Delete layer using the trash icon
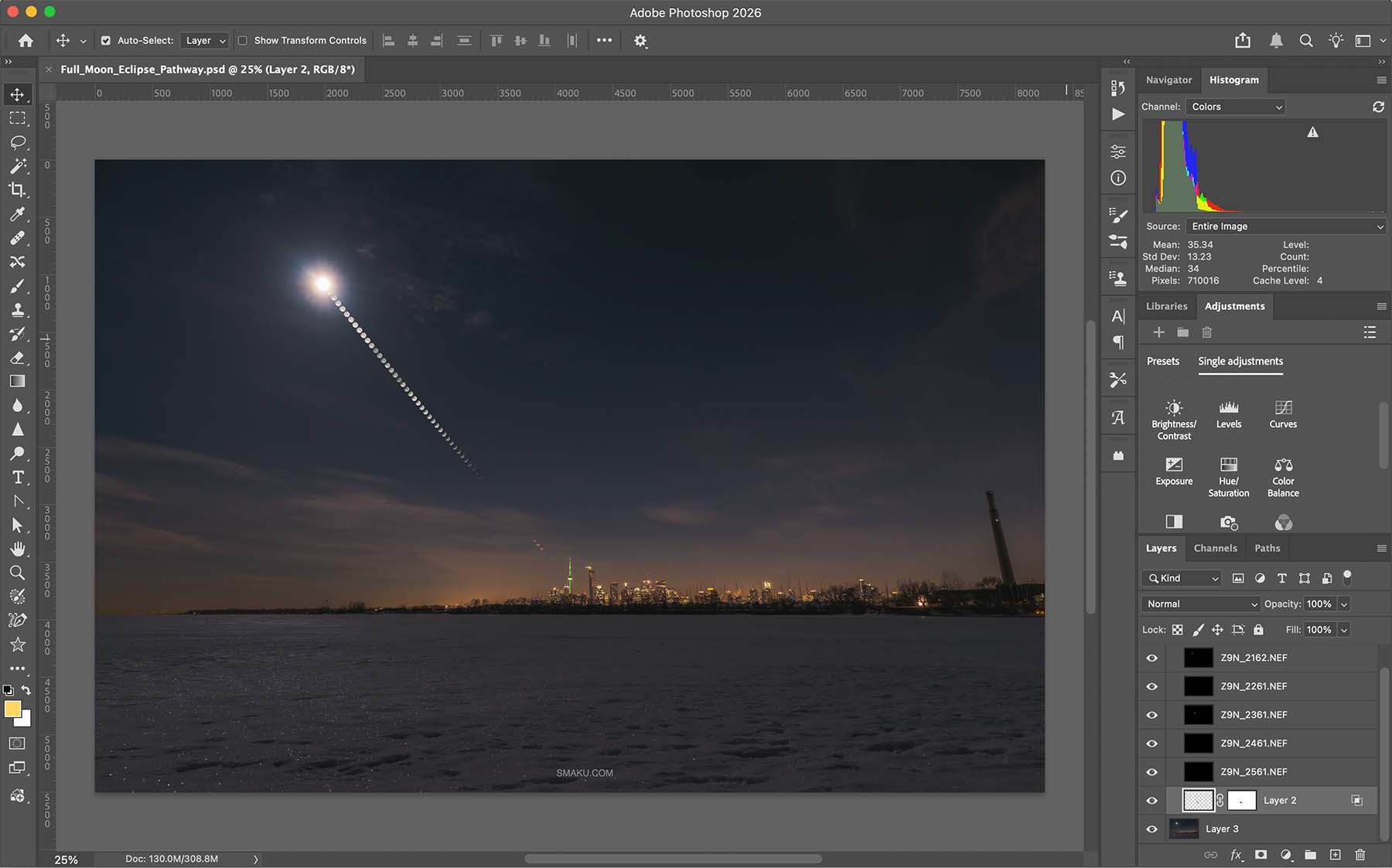 tap(1360, 854)
